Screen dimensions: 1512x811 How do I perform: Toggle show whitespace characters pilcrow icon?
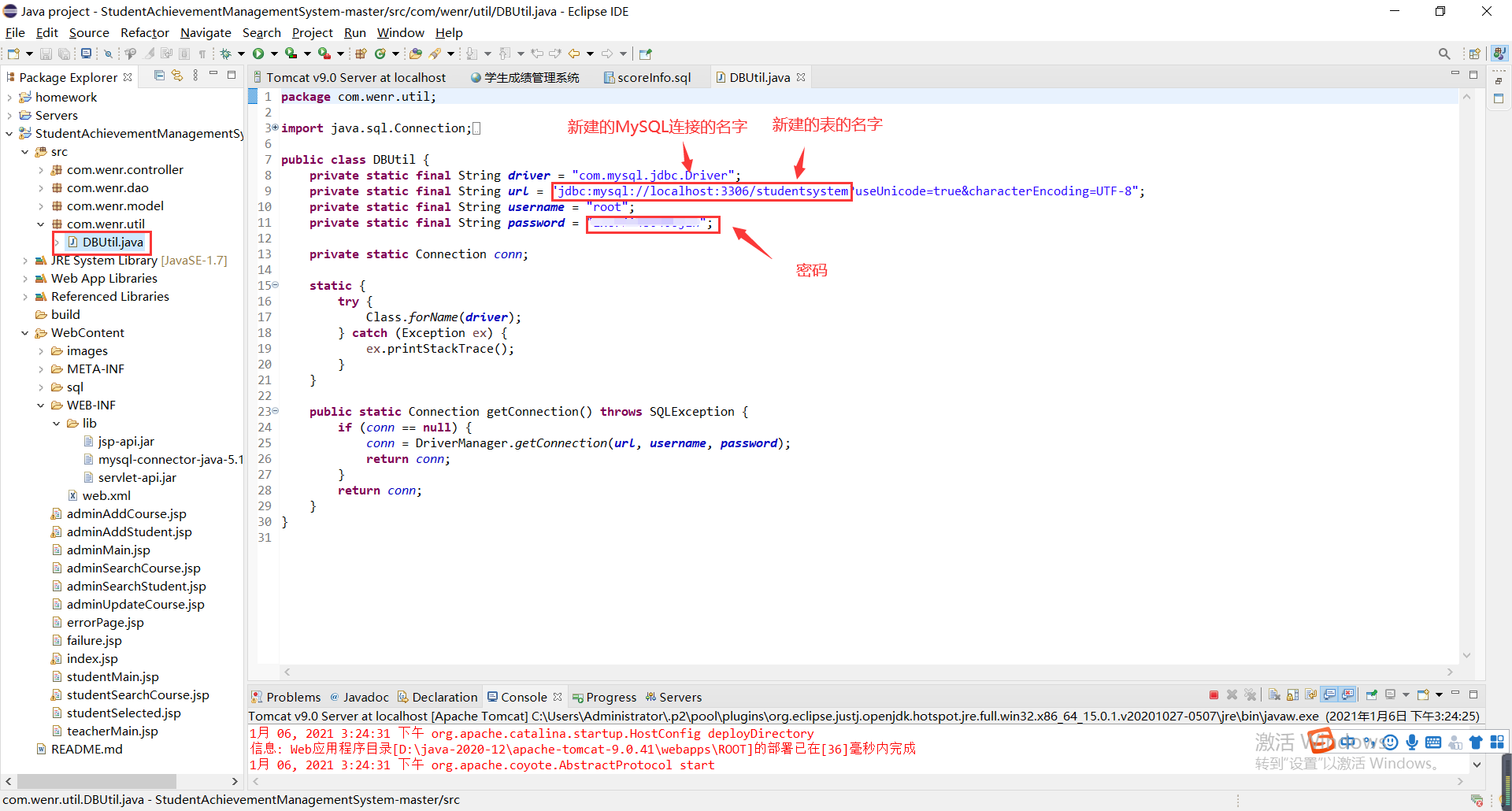click(x=202, y=54)
